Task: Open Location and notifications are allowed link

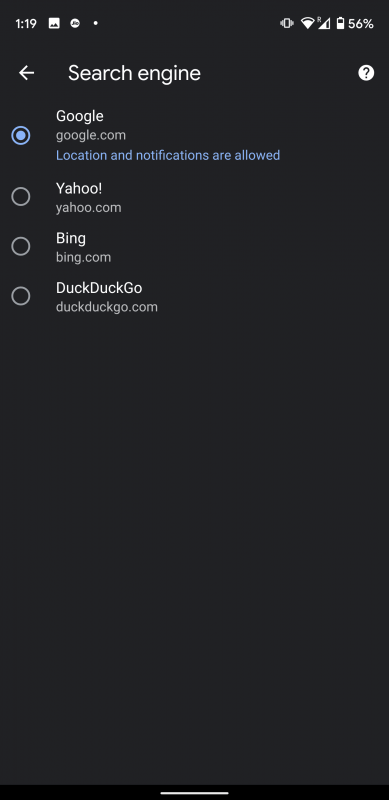Action: [x=168, y=155]
